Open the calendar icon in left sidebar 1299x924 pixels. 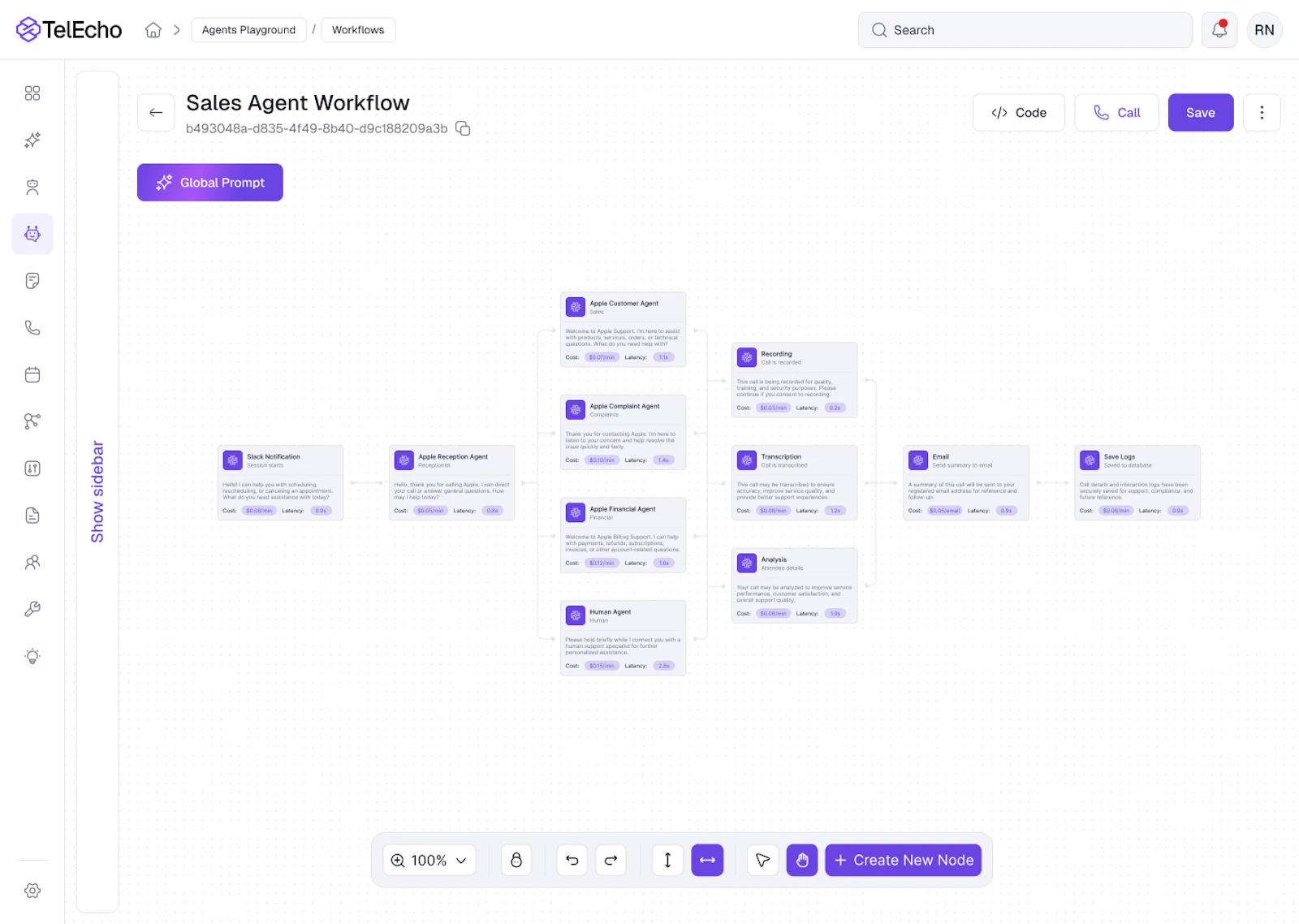[32, 375]
